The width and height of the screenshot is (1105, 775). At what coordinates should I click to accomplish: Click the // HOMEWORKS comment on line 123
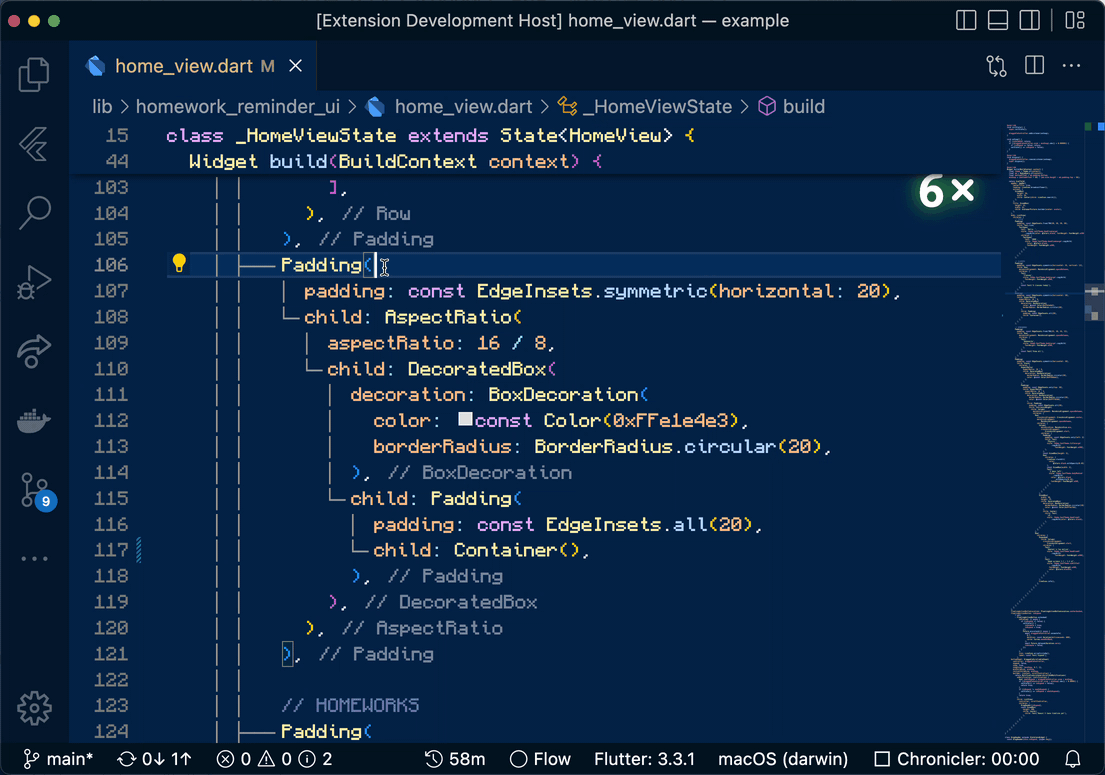coord(350,705)
